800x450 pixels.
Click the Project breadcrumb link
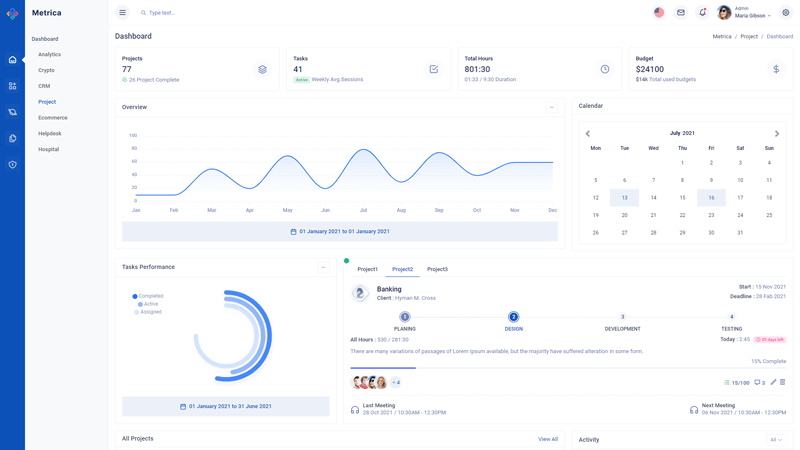tap(749, 36)
